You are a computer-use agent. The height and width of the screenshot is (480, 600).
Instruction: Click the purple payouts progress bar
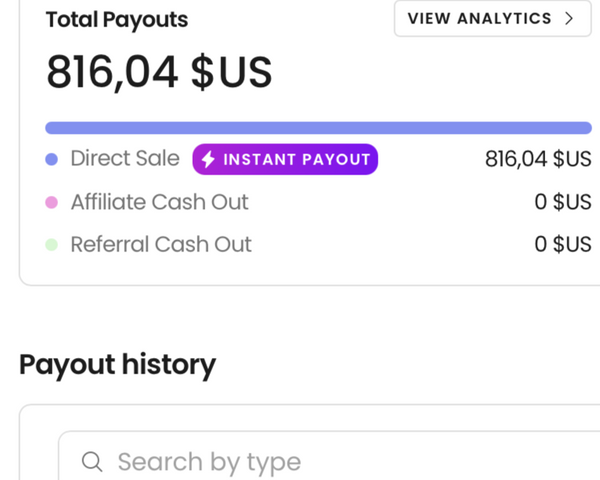pos(318,127)
